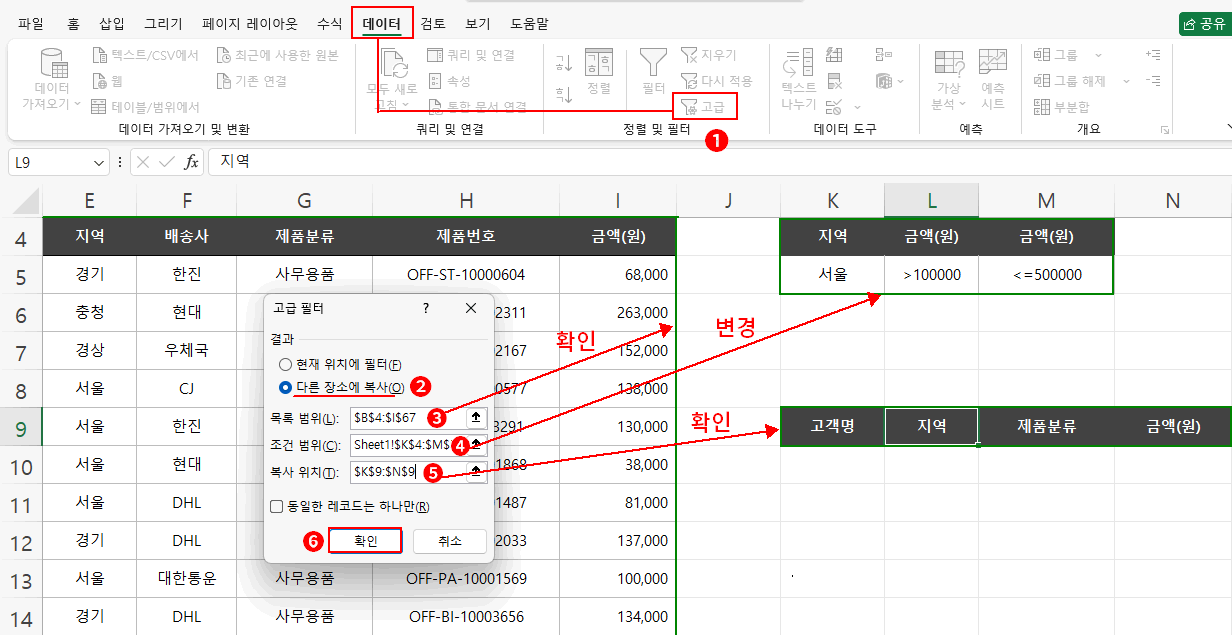Open the 정렬 sort dialog icon

pyautogui.click(x=599, y=62)
